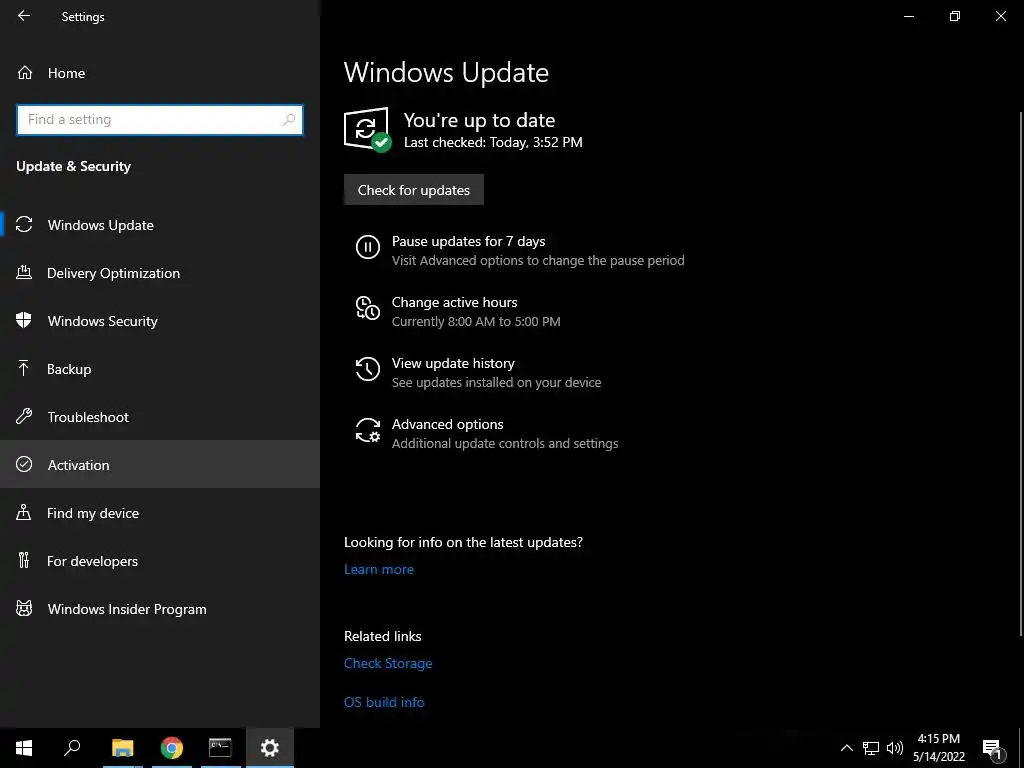The height and width of the screenshot is (768, 1024).
Task: Select For developers section
Action: pyautogui.click(x=160, y=560)
